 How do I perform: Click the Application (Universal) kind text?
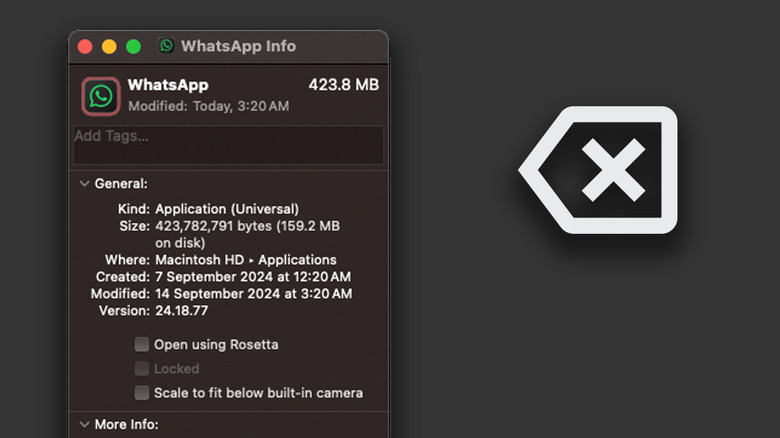point(227,209)
